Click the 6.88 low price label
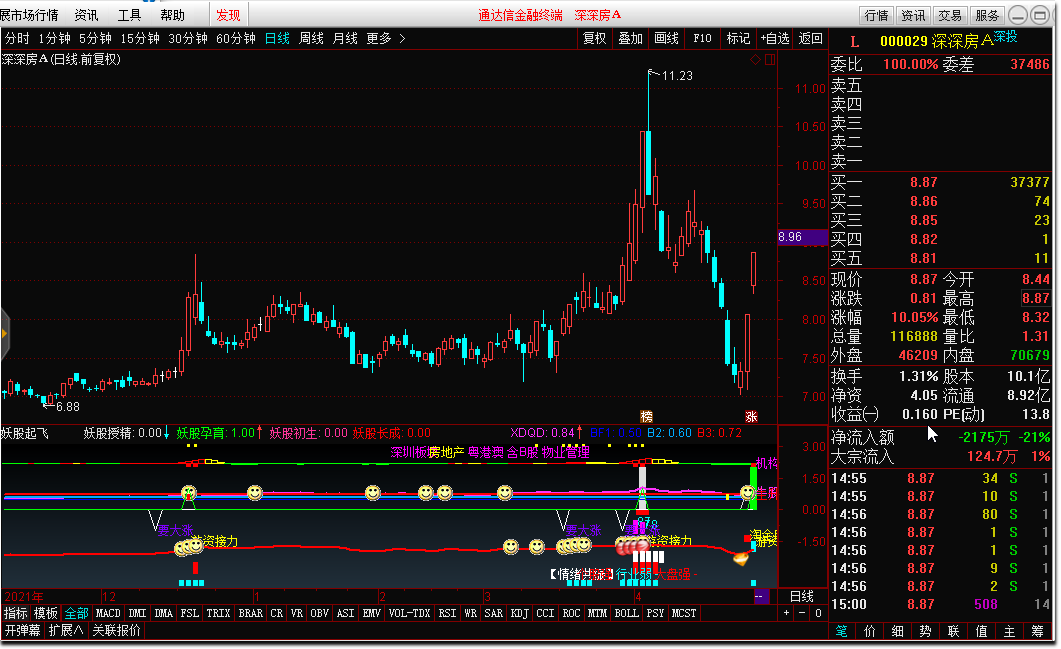Screen dimensions: 1061x649 tap(68, 407)
